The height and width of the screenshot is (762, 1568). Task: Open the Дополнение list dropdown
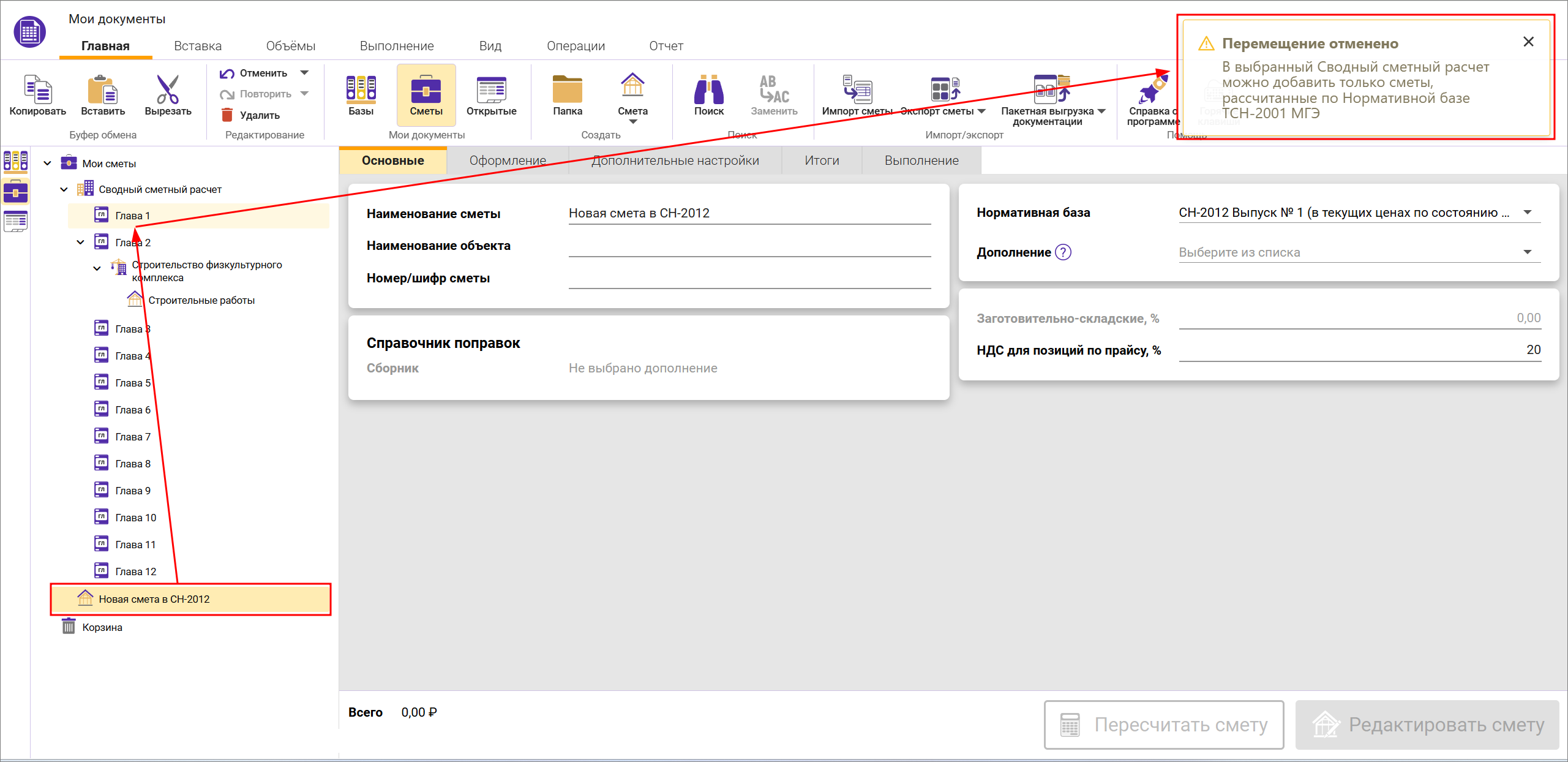pyautogui.click(x=1527, y=252)
